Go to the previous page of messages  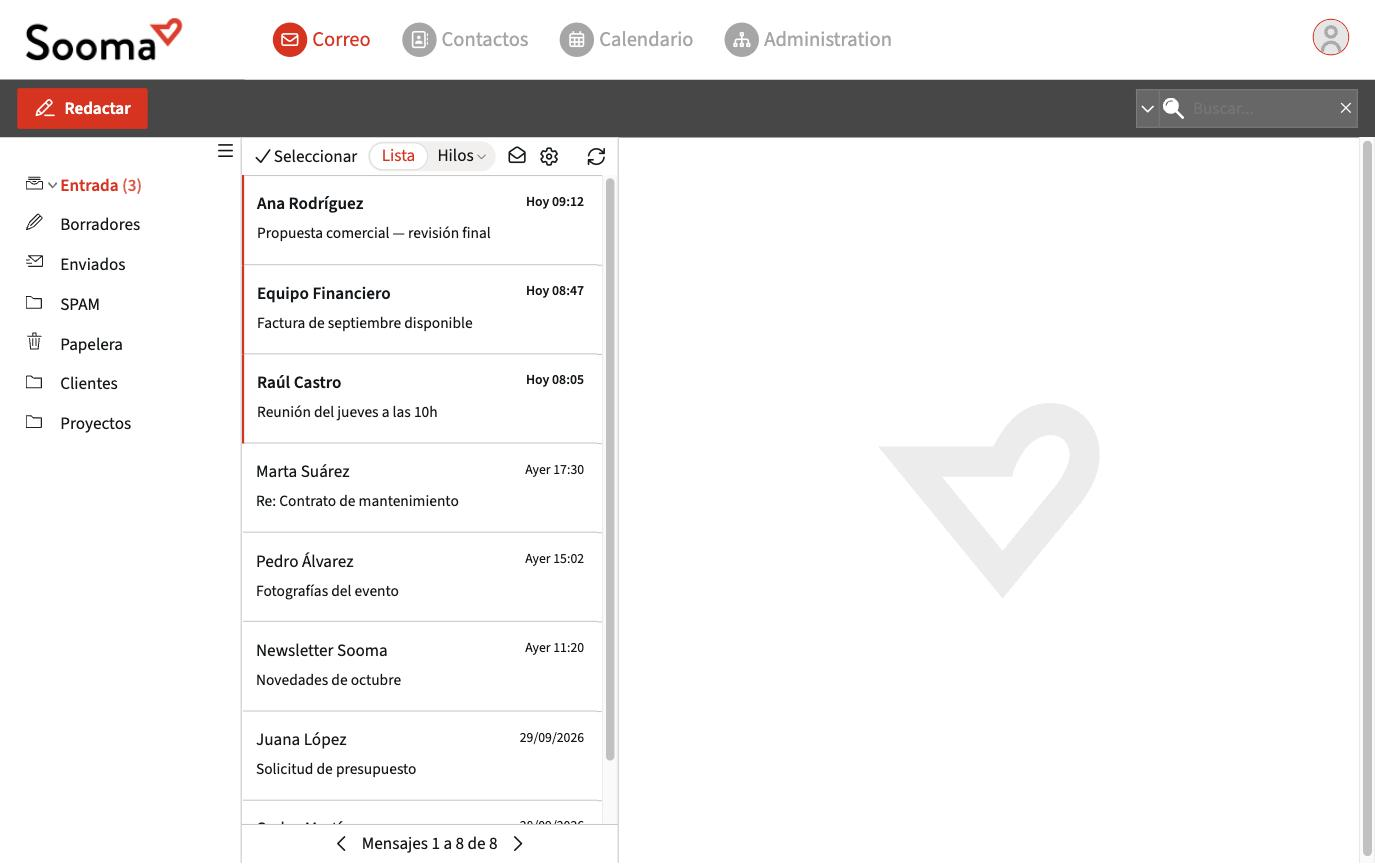[341, 844]
